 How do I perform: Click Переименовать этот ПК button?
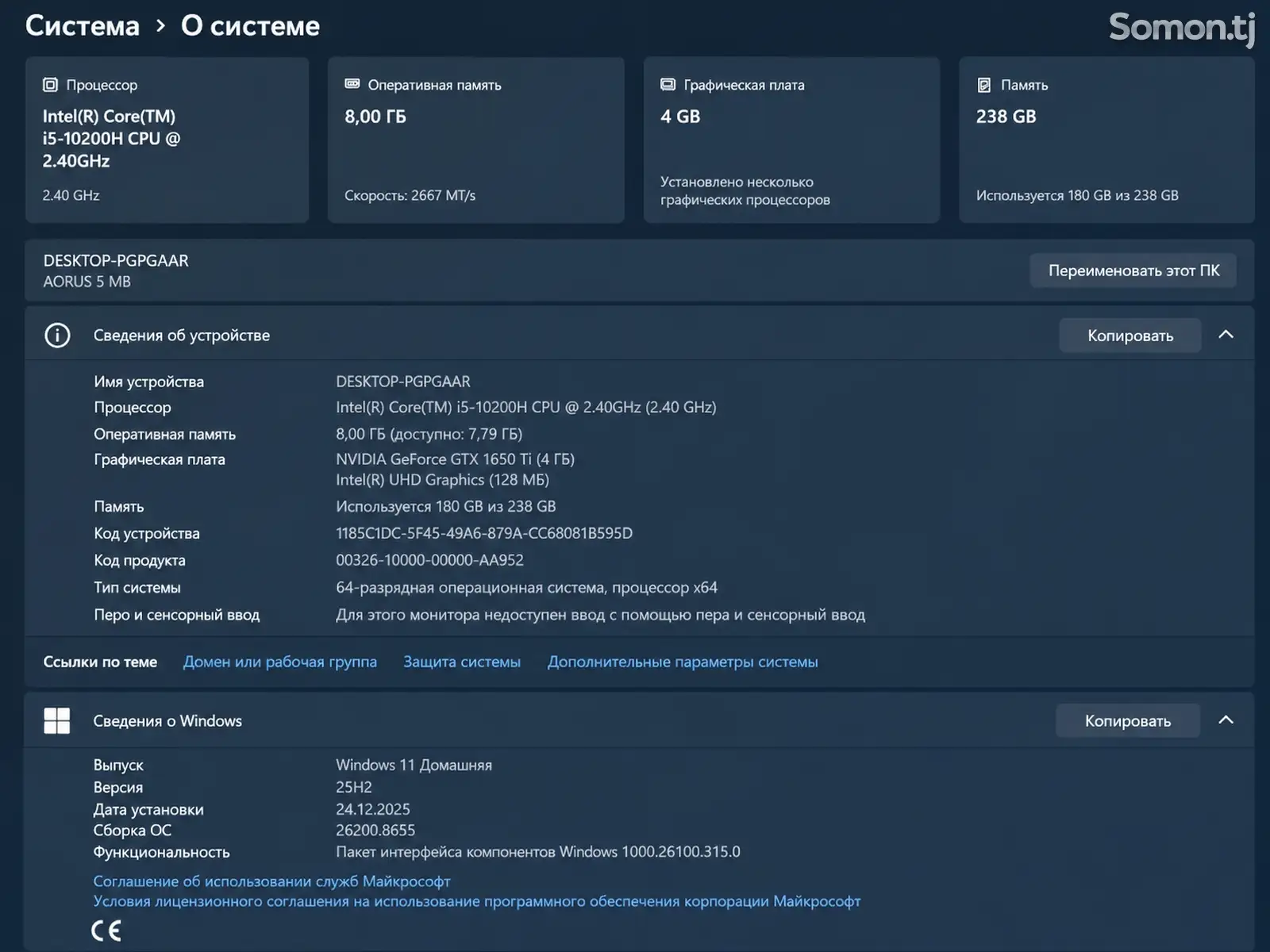click(1133, 271)
